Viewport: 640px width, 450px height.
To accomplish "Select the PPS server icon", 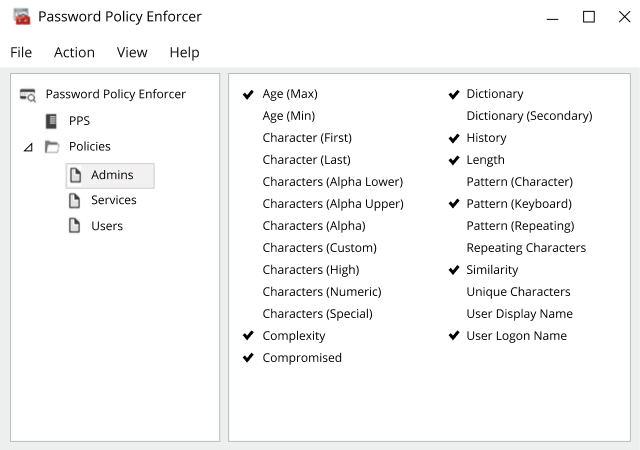I will [x=51, y=121].
